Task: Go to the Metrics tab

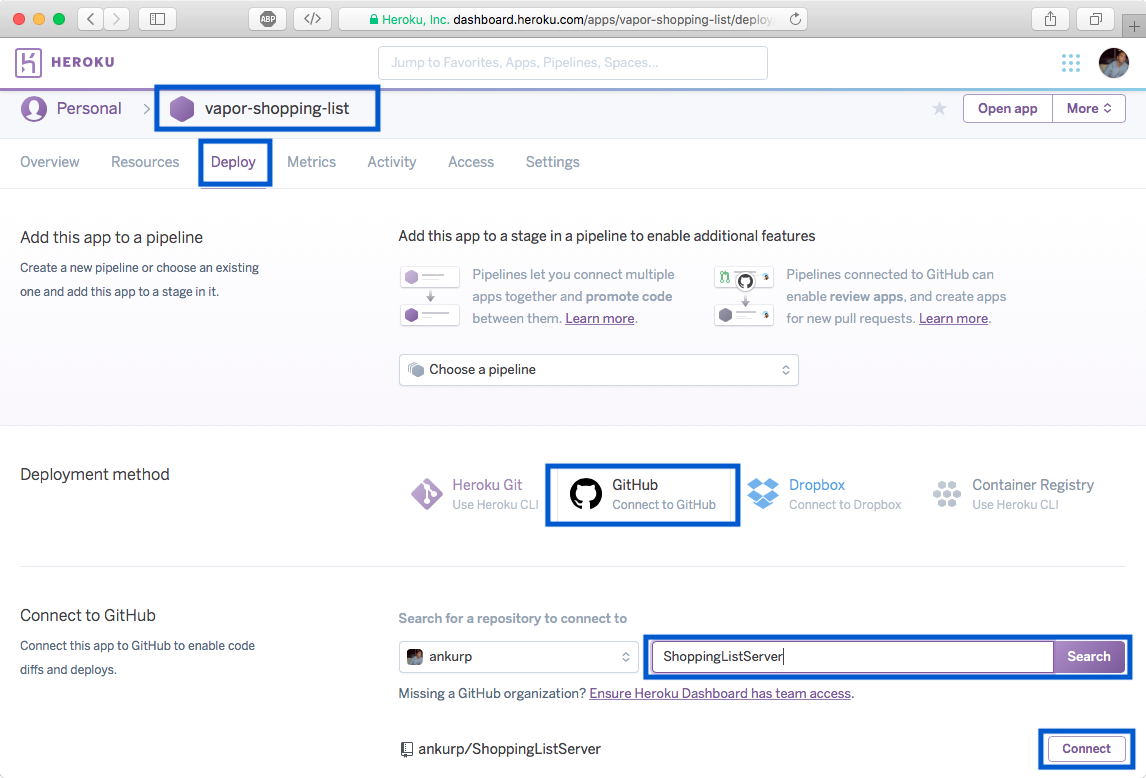Action: (311, 162)
